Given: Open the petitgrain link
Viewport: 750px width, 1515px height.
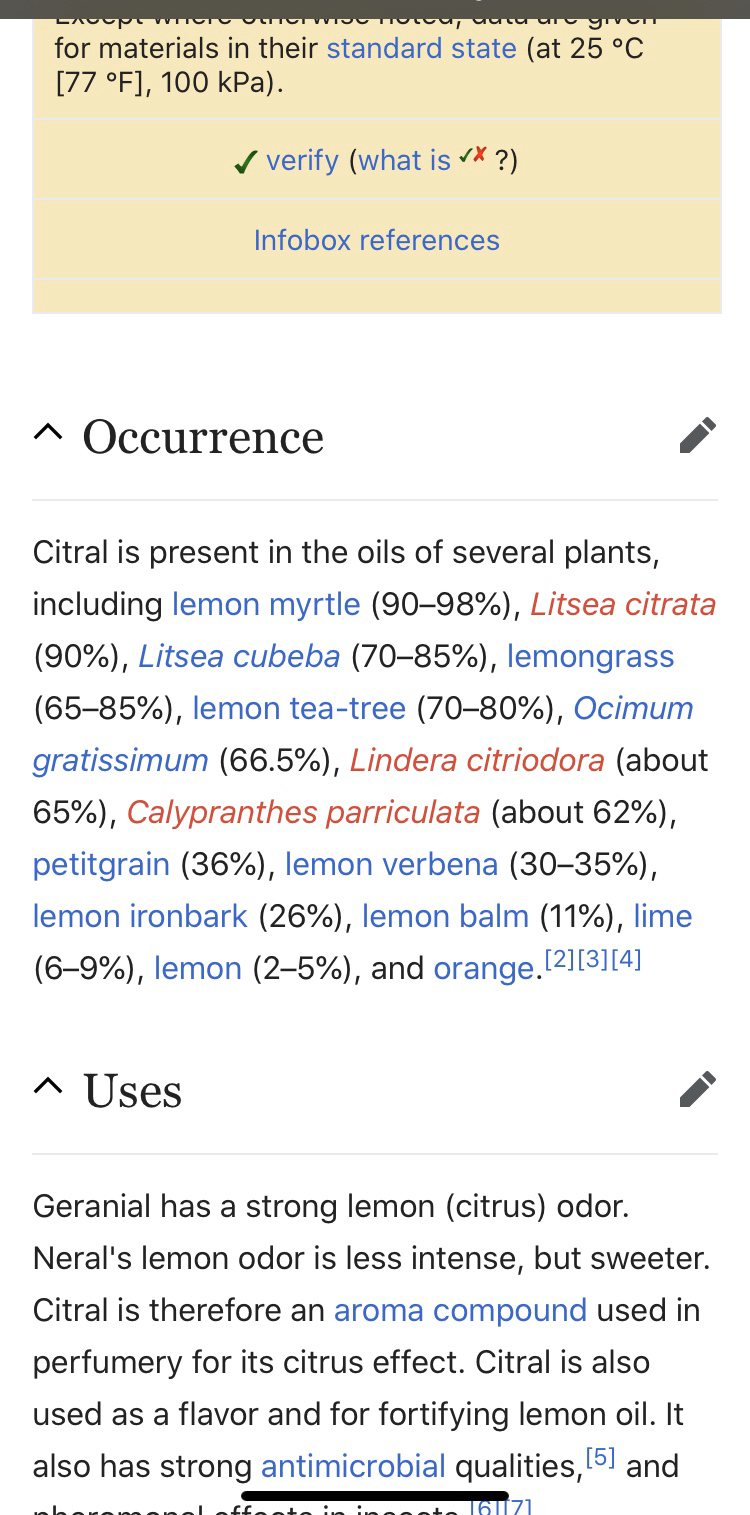Looking at the screenshot, I should point(101,864).
